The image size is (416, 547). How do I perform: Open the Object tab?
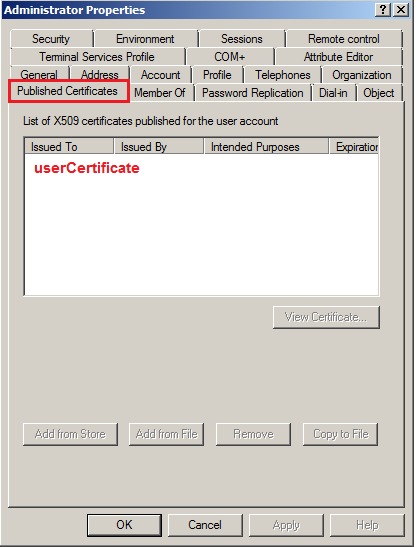tap(379, 92)
